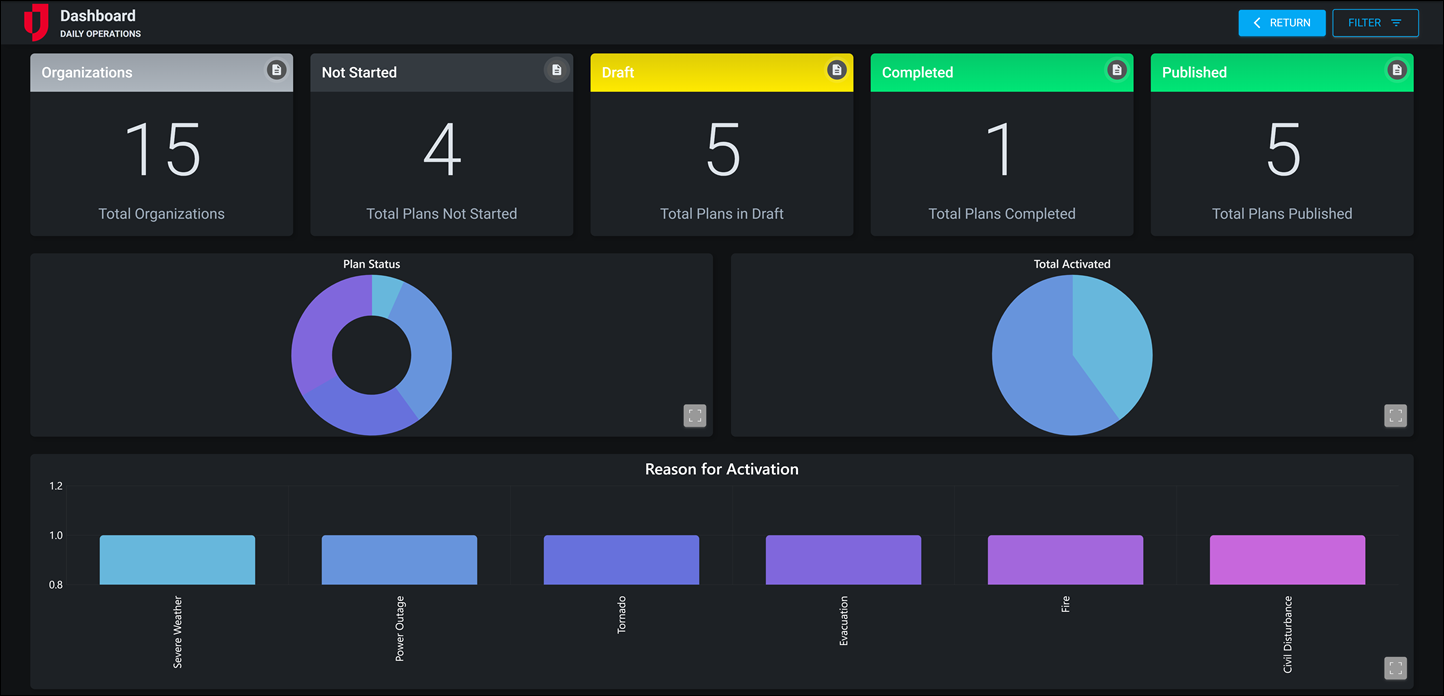The width and height of the screenshot is (1444, 696).
Task: Open the report icon on the yellow Draft card
Action: (x=836, y=70)
